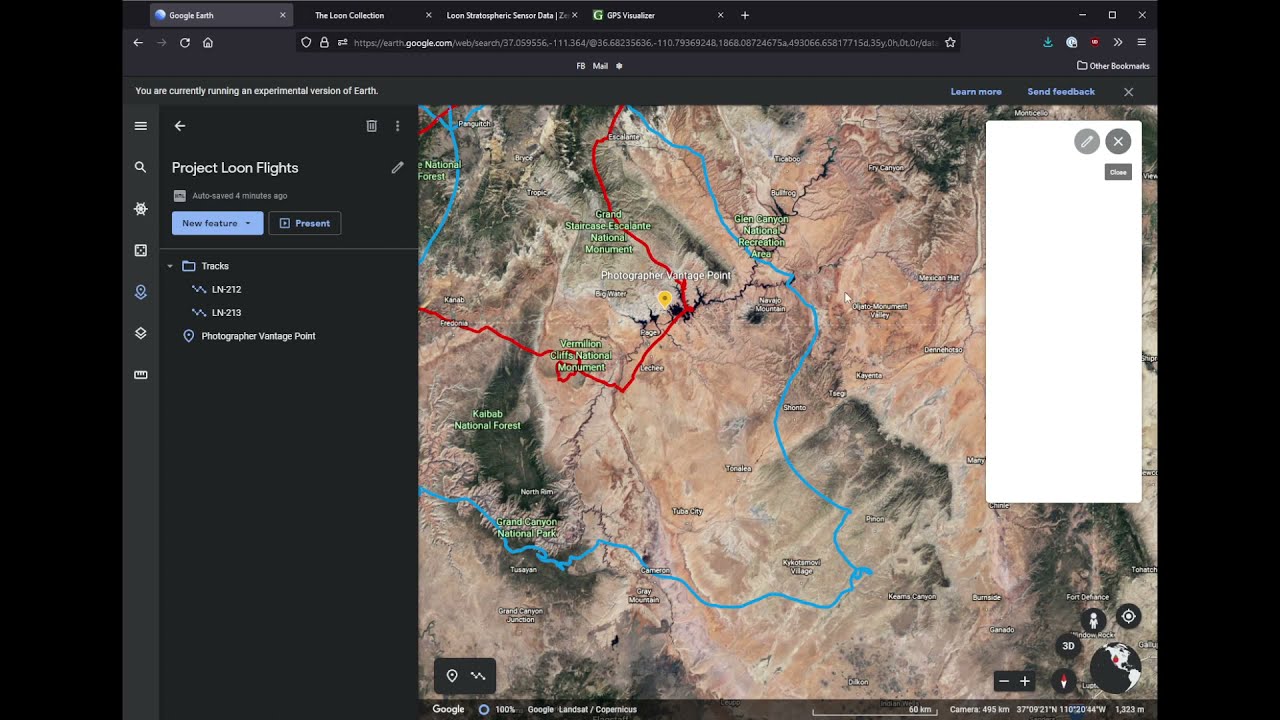Zoom out with minus button

[1004, 681]
